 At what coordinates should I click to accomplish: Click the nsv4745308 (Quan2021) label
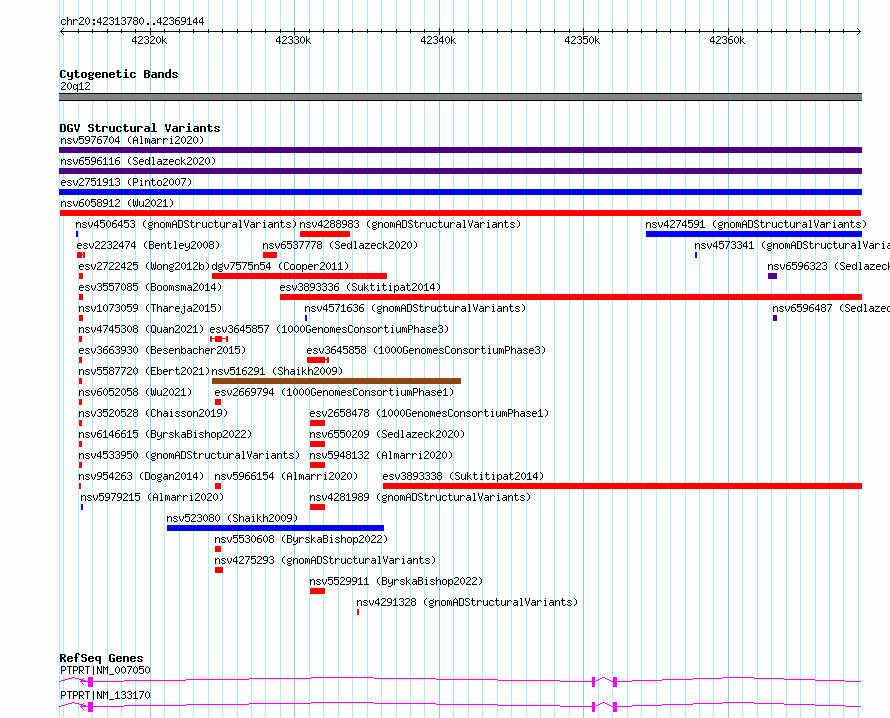(141, 329)
